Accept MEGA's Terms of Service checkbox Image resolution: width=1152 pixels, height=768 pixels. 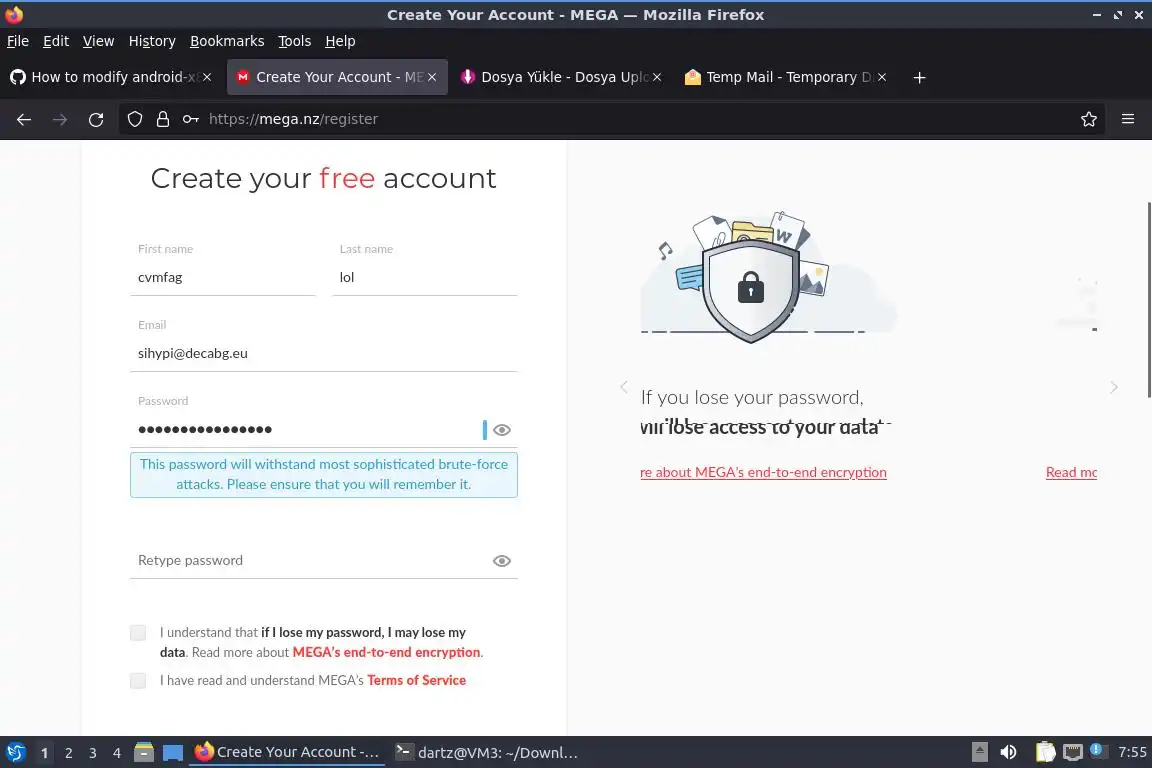(x=137, y=681)
